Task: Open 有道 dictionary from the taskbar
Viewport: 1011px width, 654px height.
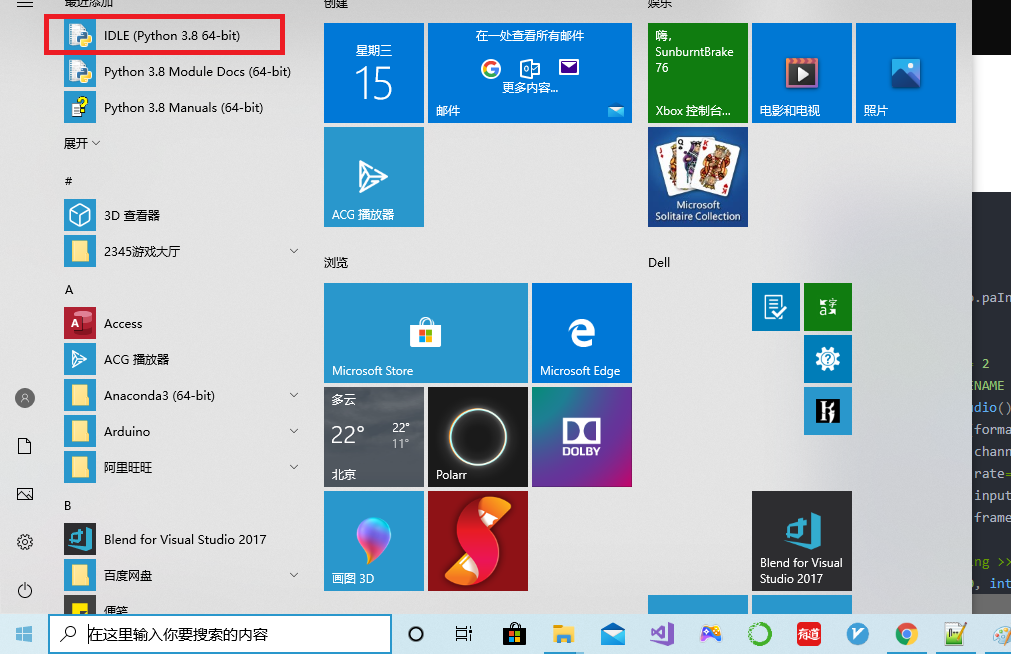Action: 809,635
